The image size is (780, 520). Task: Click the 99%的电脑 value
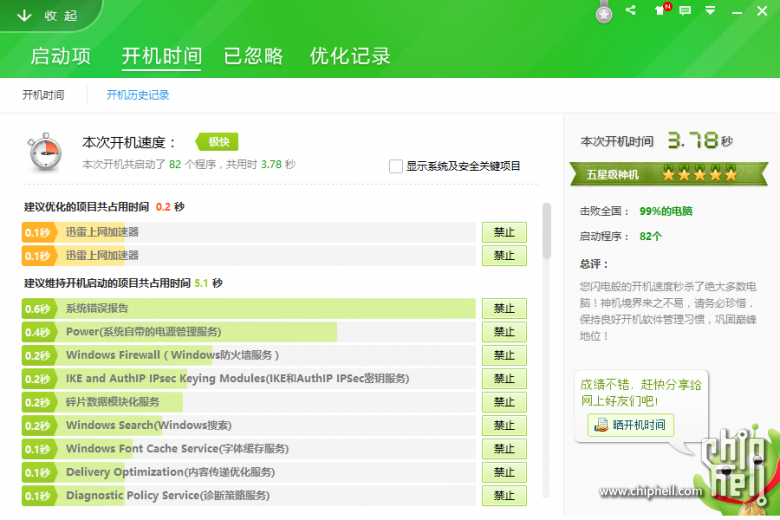point(666,211)
